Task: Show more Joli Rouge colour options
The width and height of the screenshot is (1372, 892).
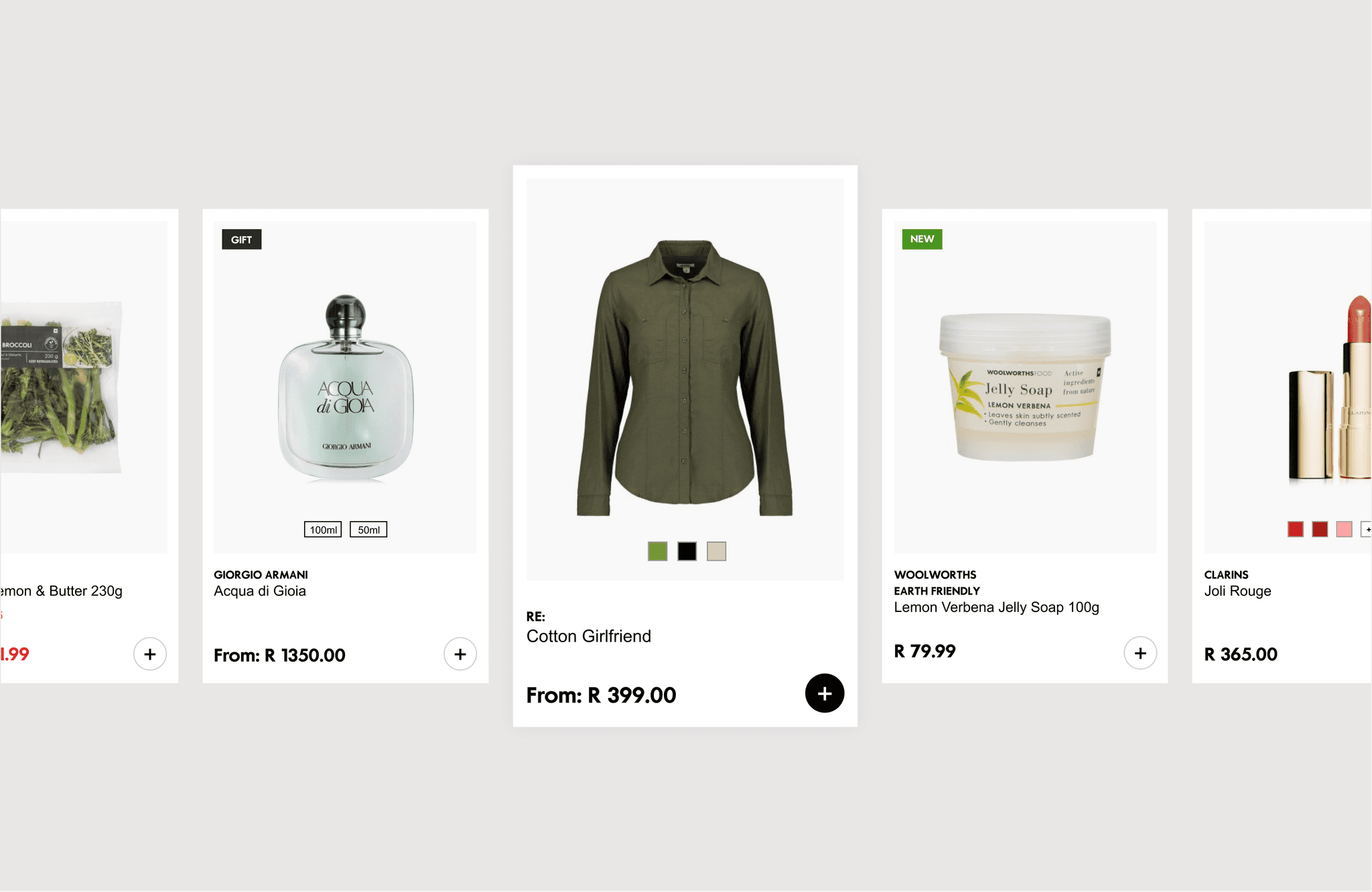Action: tap(1367, 529)
